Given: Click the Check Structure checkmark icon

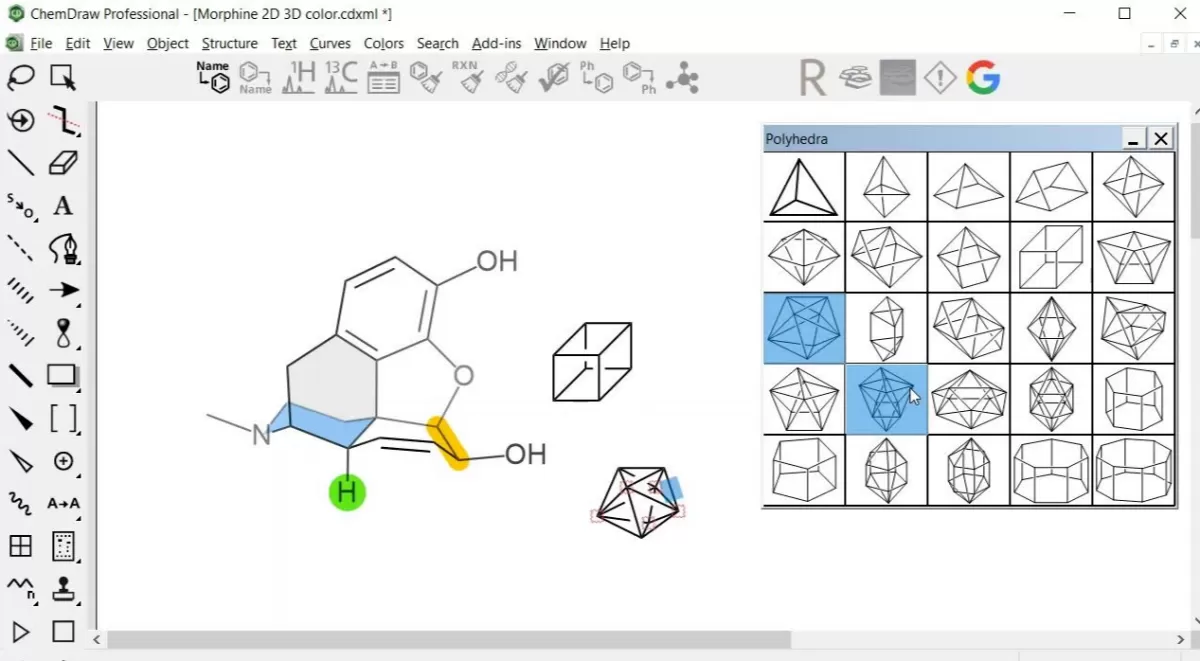Looking at the screenshot, I should tap(553, 77).
